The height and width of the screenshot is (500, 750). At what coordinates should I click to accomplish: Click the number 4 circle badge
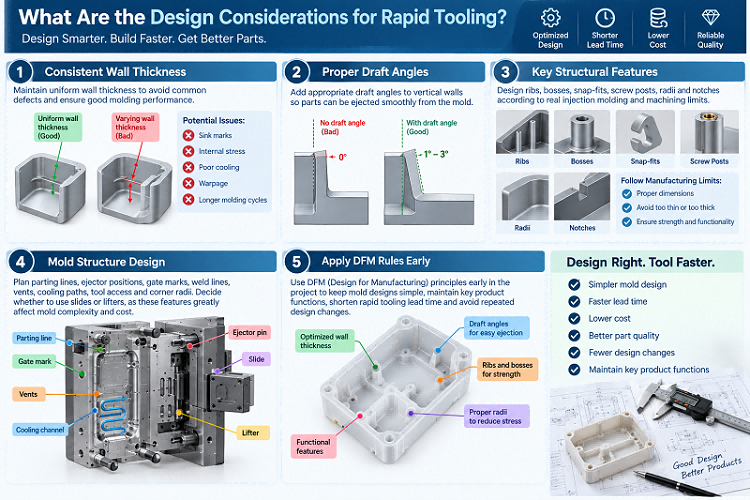click(x=21, y=262)
